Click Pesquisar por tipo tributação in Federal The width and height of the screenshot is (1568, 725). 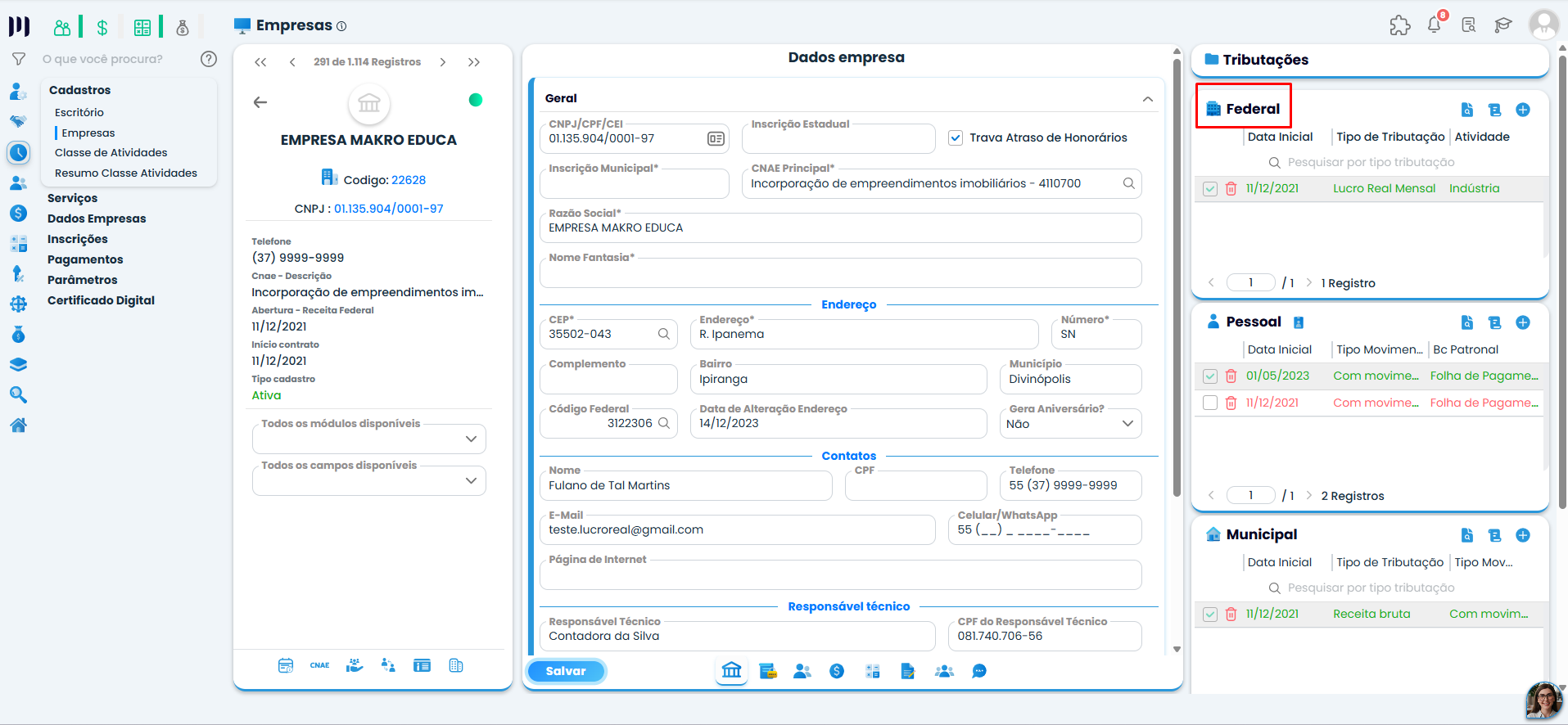point(1371,163)
